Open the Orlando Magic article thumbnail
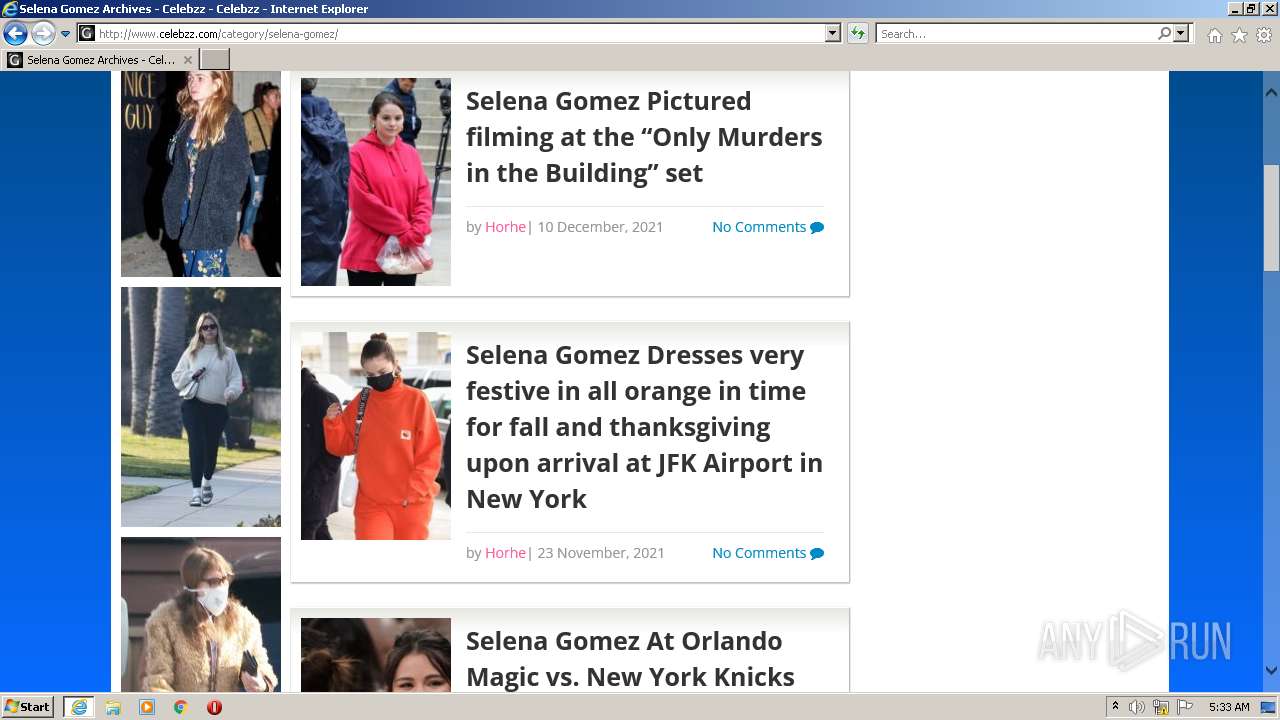Viewport: 1280px width, 720px height. pos(376,655)
